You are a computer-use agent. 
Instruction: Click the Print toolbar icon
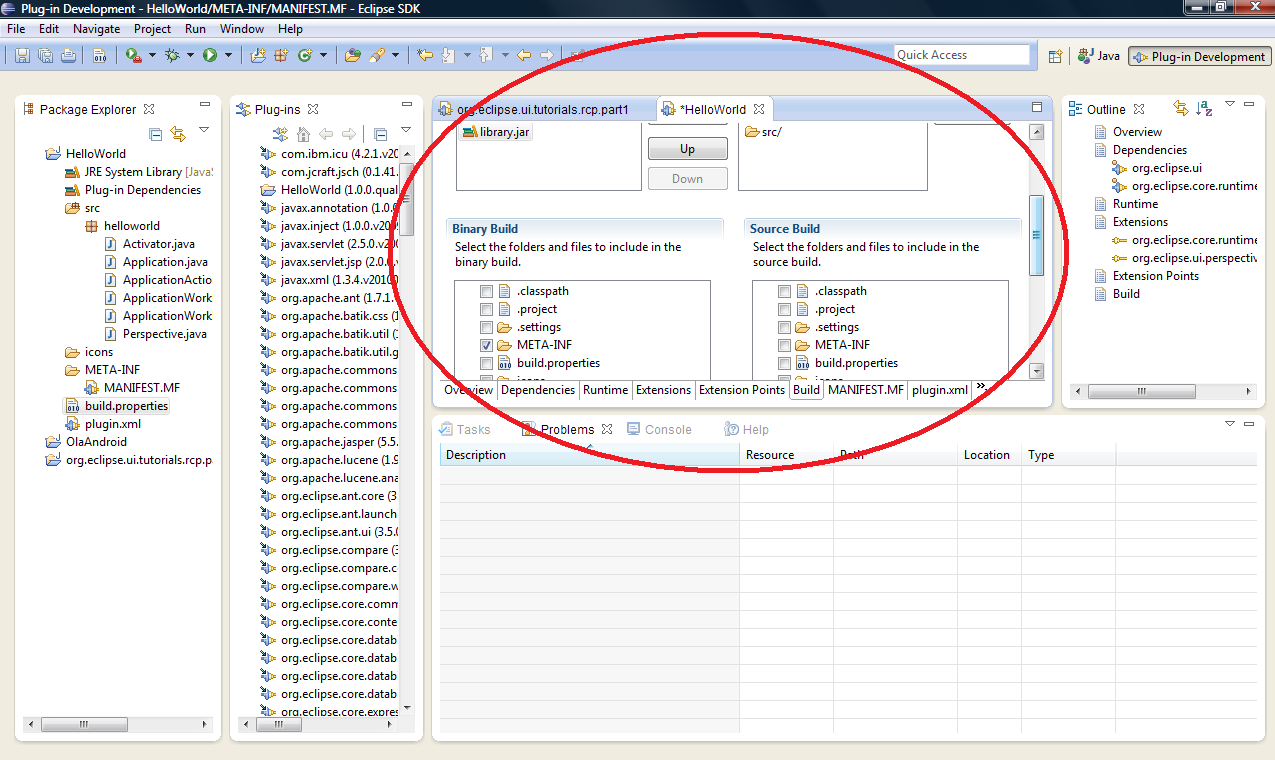pos(68,55)
